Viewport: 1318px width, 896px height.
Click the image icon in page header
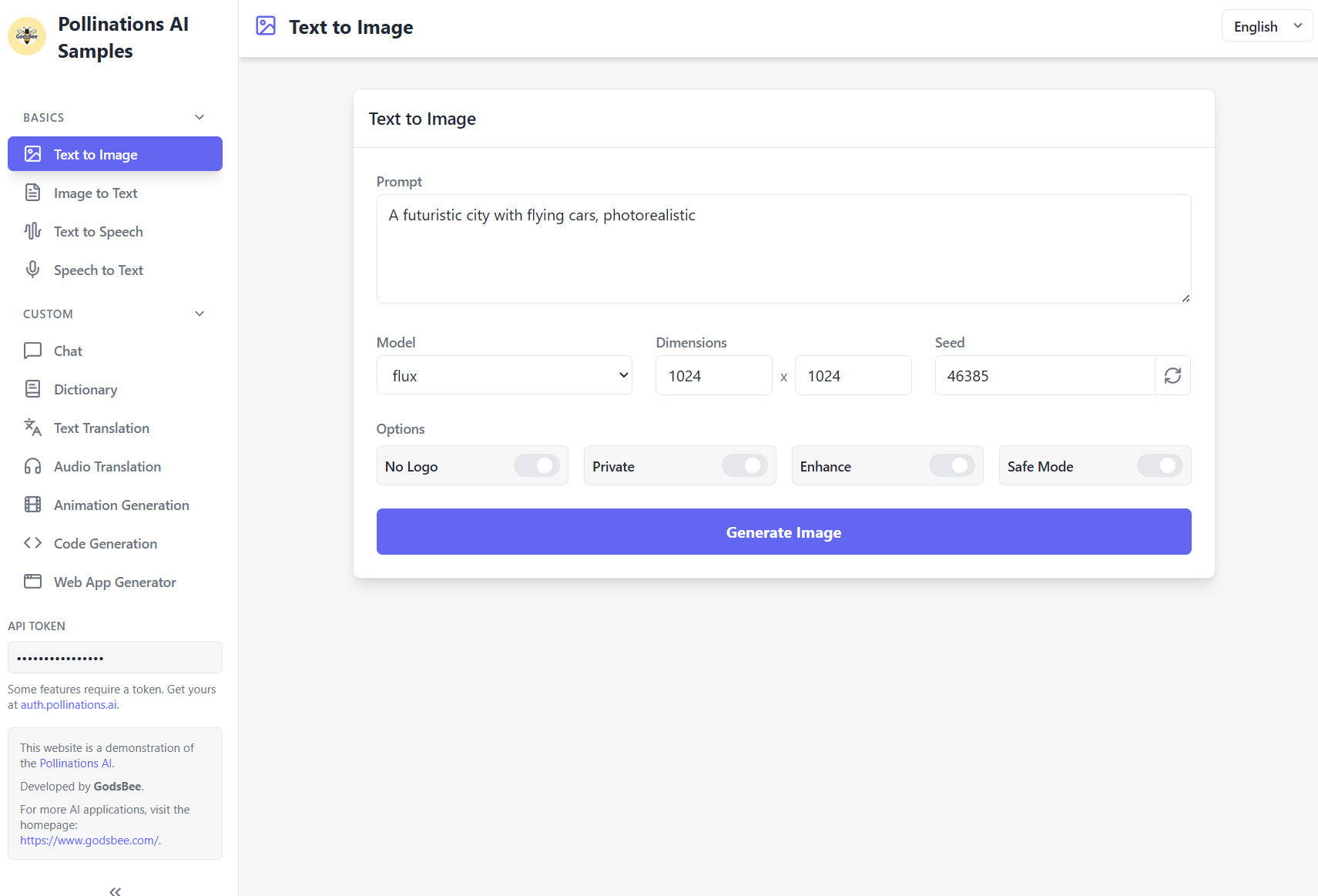[266, 26]
